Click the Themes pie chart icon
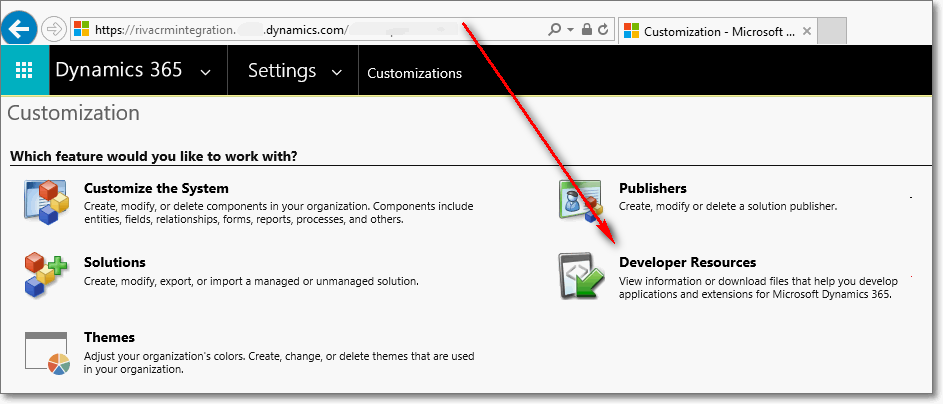943x404 pixels. click(x=48, y=353)
